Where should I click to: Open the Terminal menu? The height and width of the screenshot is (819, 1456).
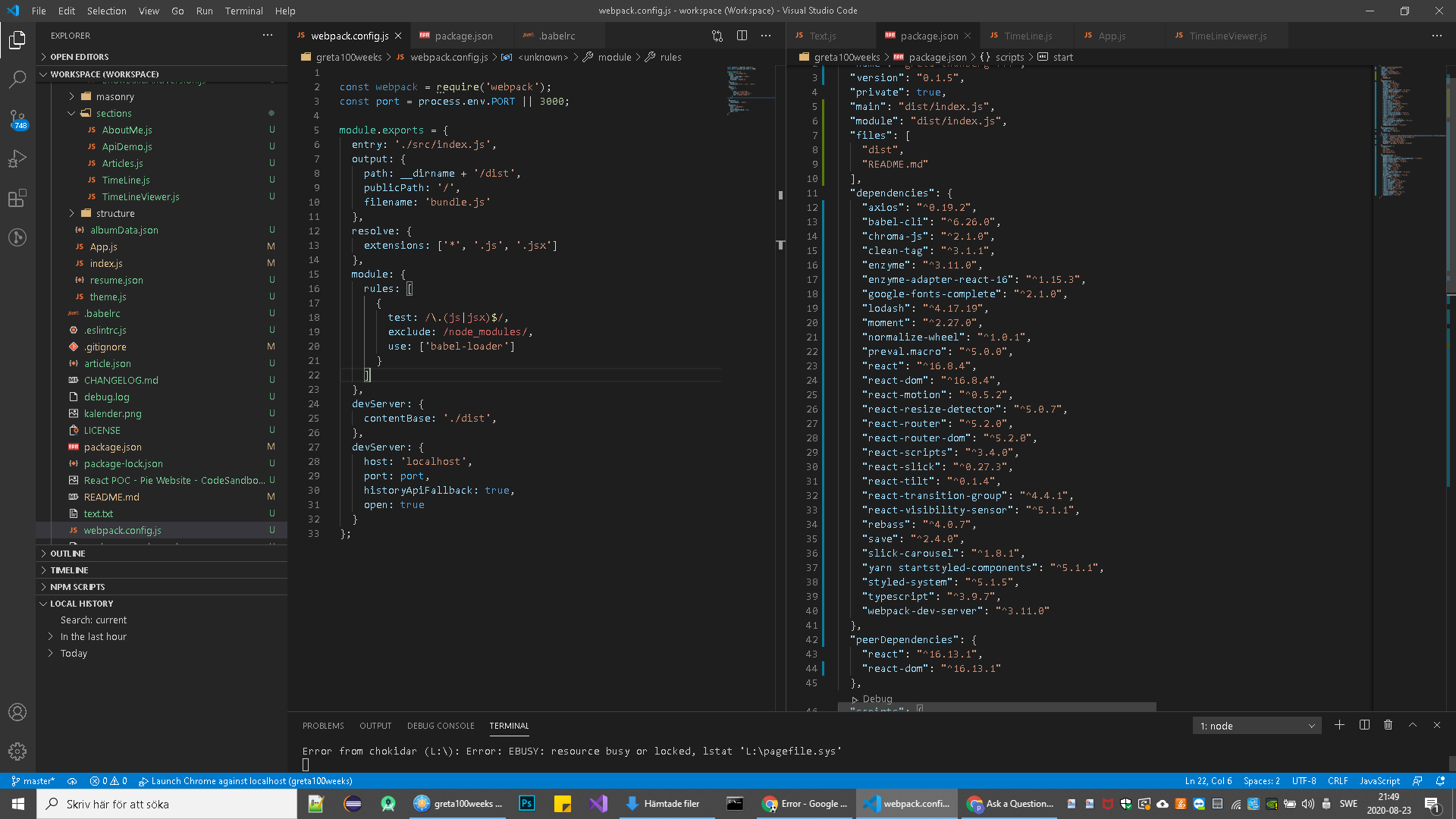[243, 11]
